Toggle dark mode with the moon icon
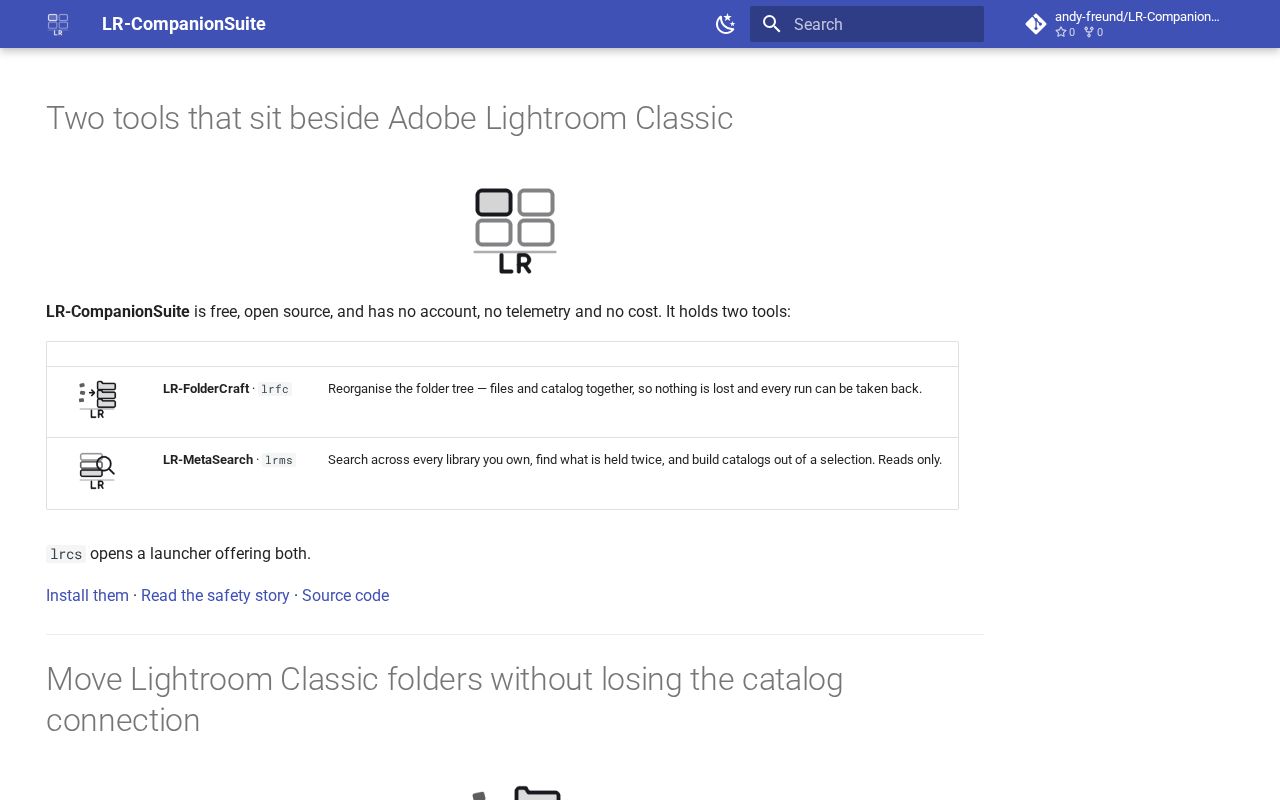1280x800 pixels. pos(726,24)
